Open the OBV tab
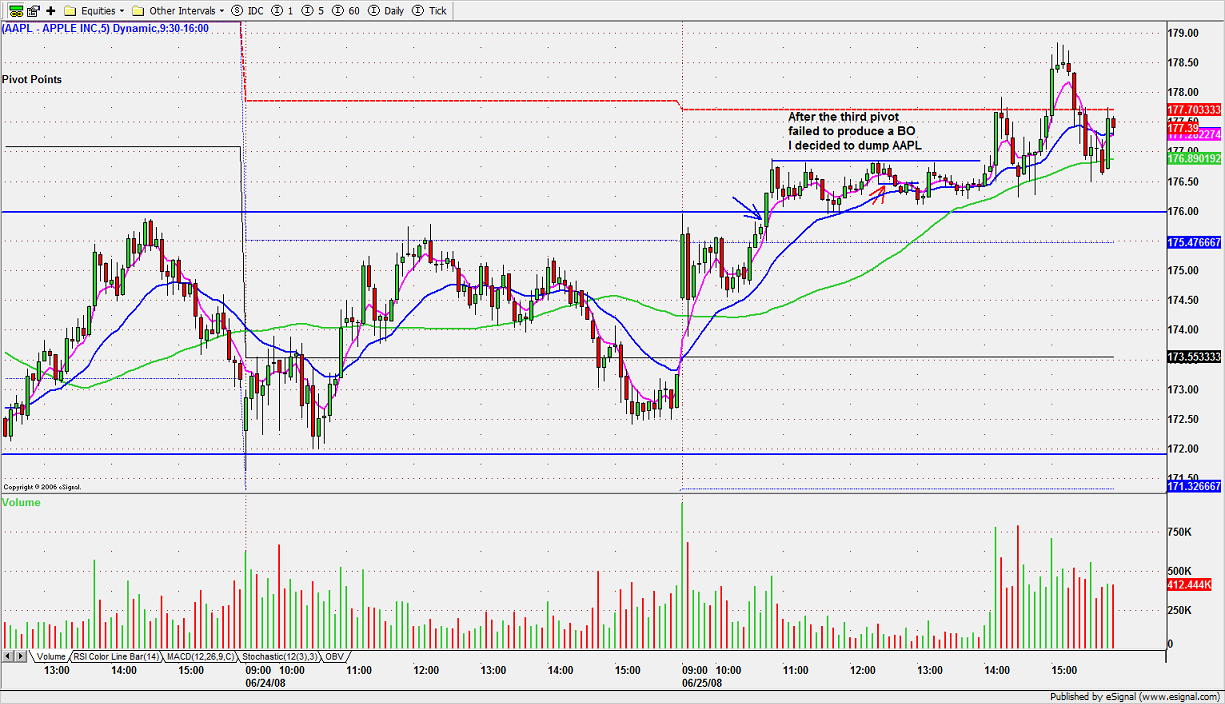Image resolution: width=1225 pixels, height=704 pixels. point(335,656)
